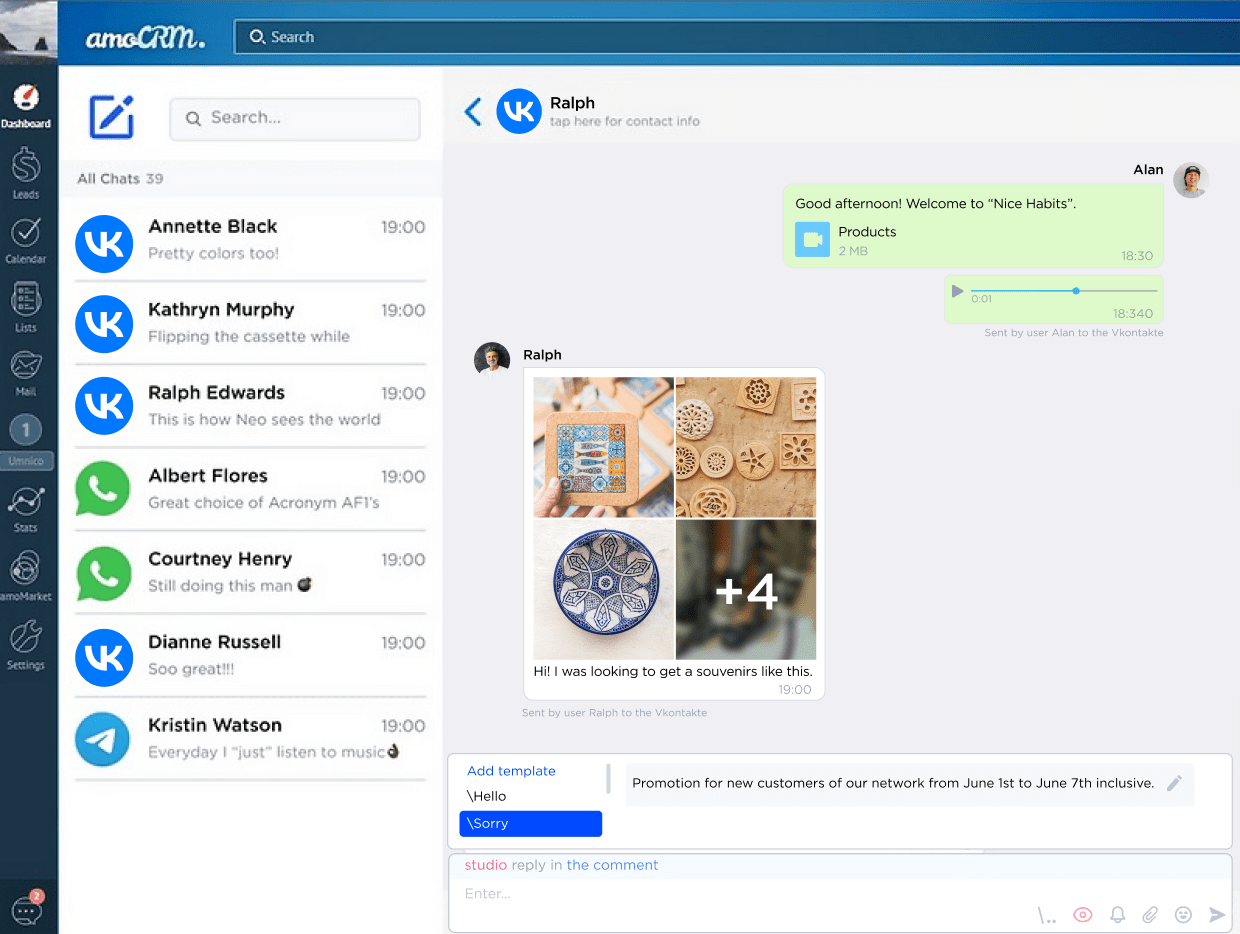Select the \Hello template
1240x934 pixels.
click(x=485, y=795)
